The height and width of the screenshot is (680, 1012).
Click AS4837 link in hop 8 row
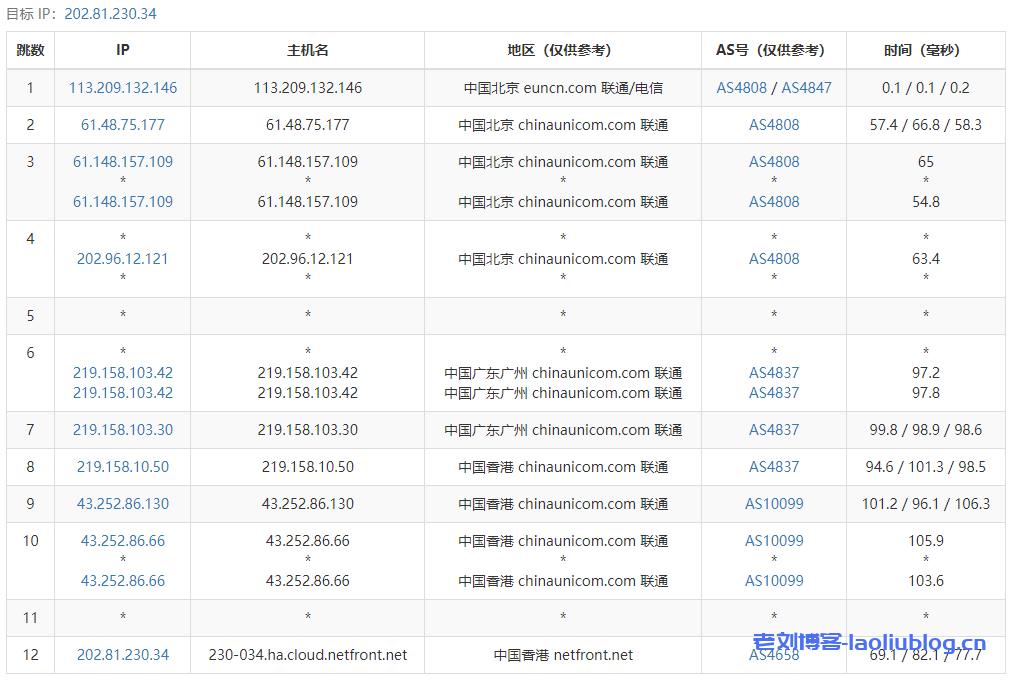pyautogui.click(x=774, y=467)
